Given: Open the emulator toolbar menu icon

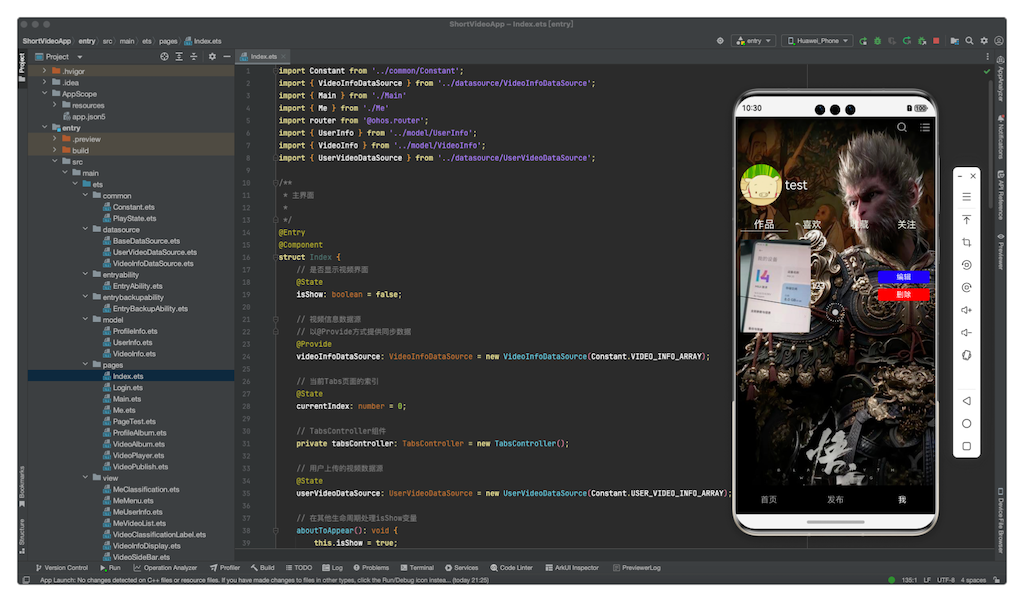Looking at the screenshot, I should 967,197.
